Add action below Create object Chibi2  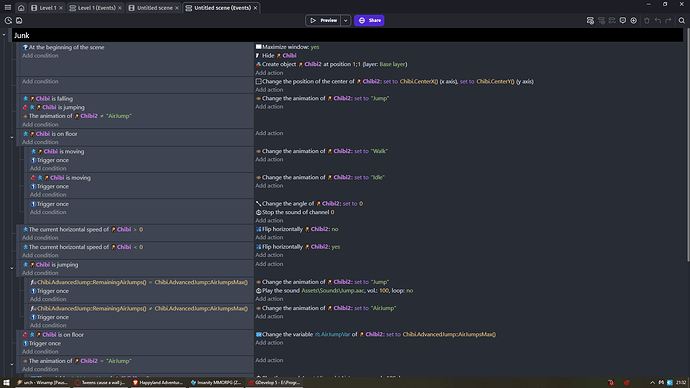(269, 73)
